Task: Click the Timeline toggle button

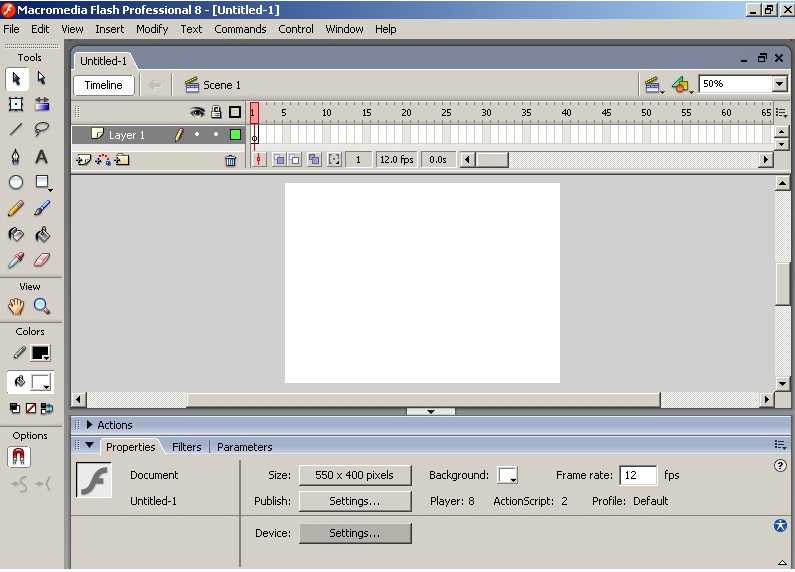Action: click(x=103, y=85)
